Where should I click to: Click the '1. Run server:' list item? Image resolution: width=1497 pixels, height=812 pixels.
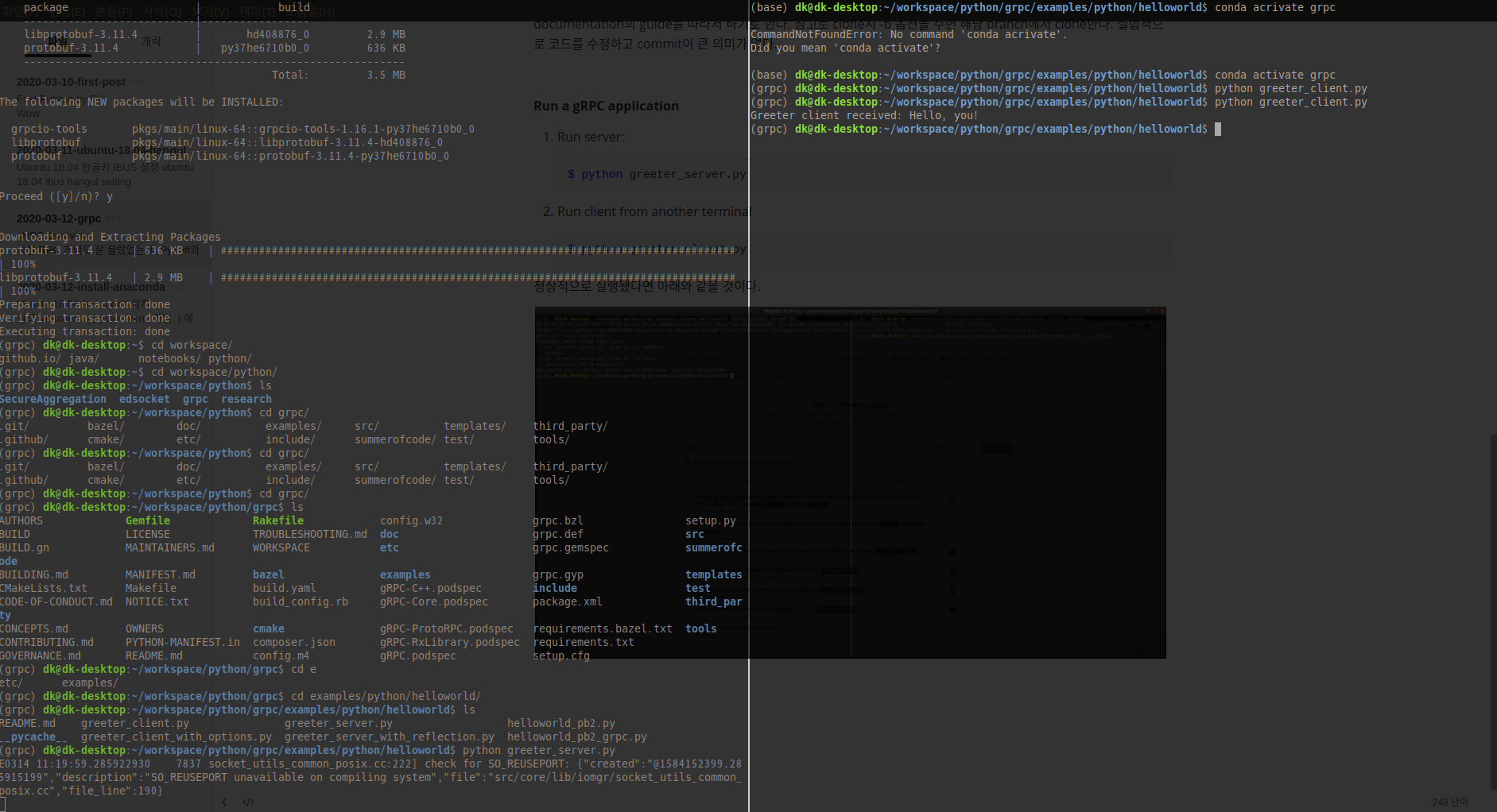[x=584, y=137]
